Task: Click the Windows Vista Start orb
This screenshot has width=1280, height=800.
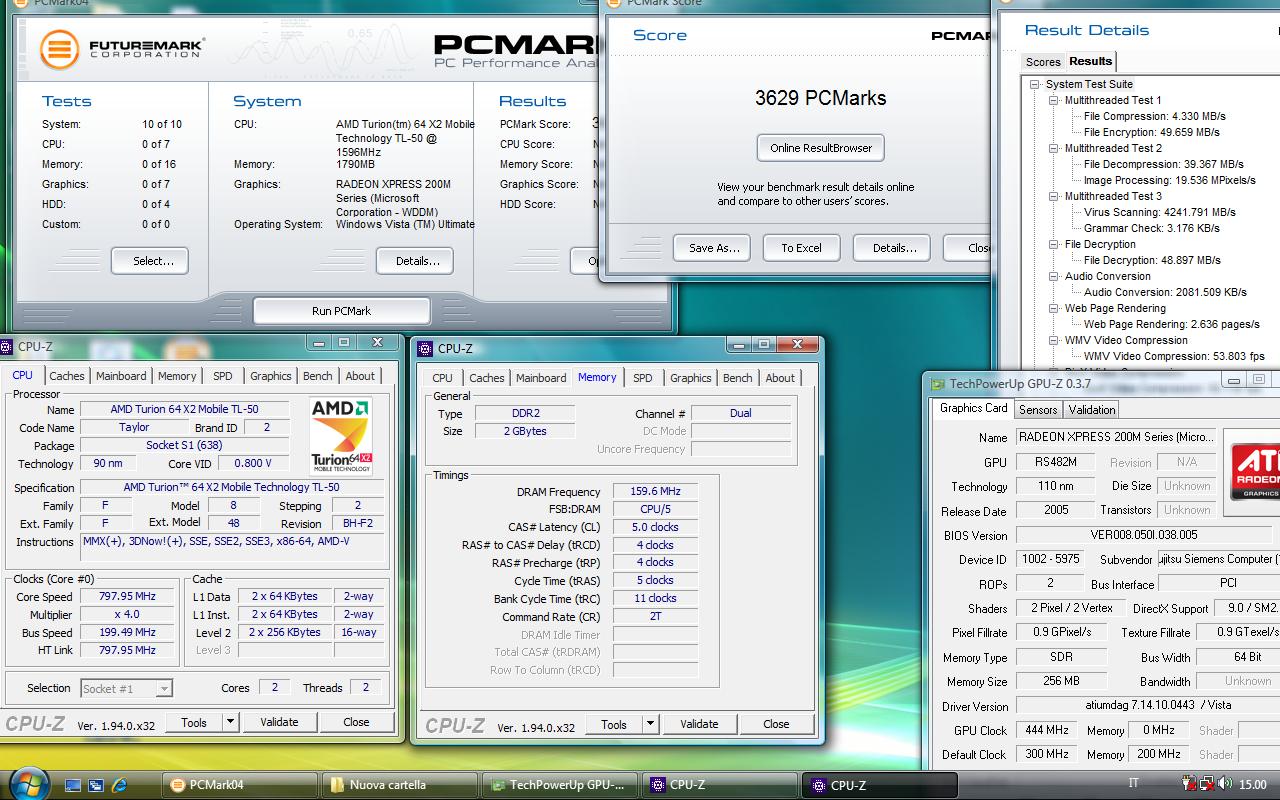Action: click(x=28, y=783)
